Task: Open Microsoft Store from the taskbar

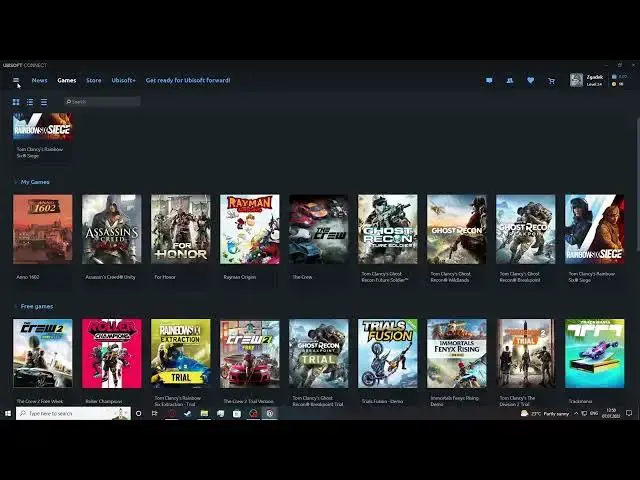Action: [x=237, y=413]
